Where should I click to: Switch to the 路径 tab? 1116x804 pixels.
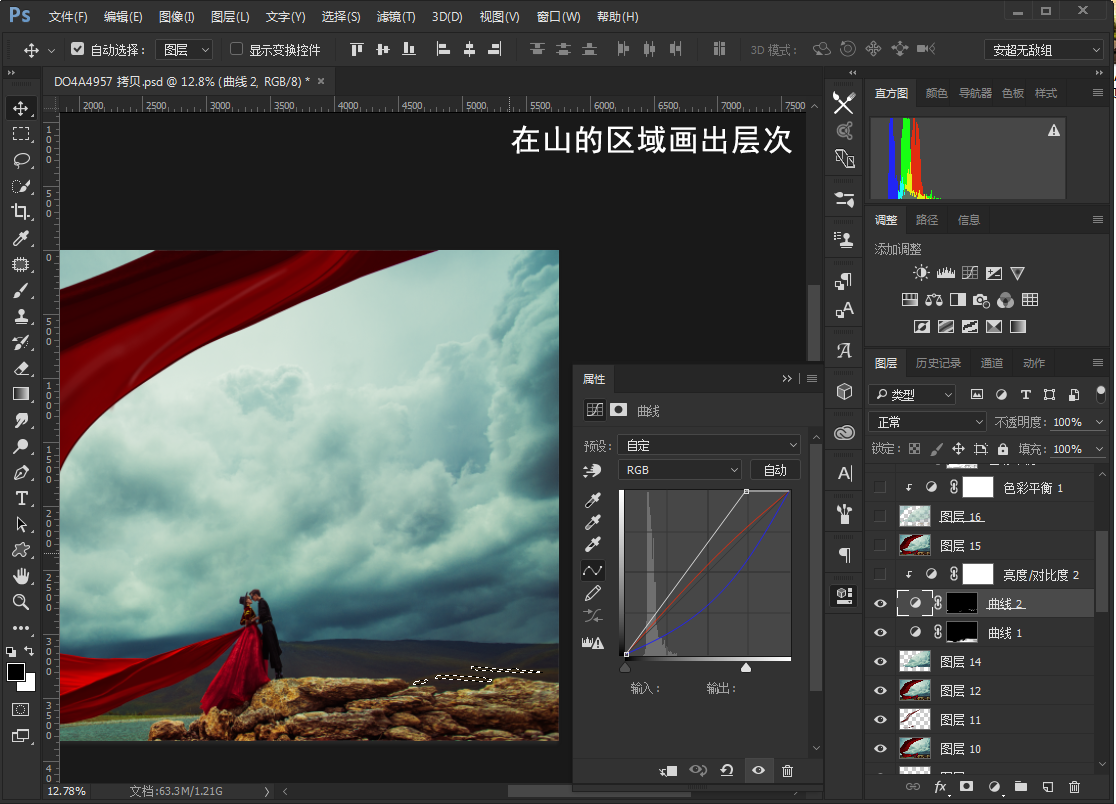pos(927,220)
